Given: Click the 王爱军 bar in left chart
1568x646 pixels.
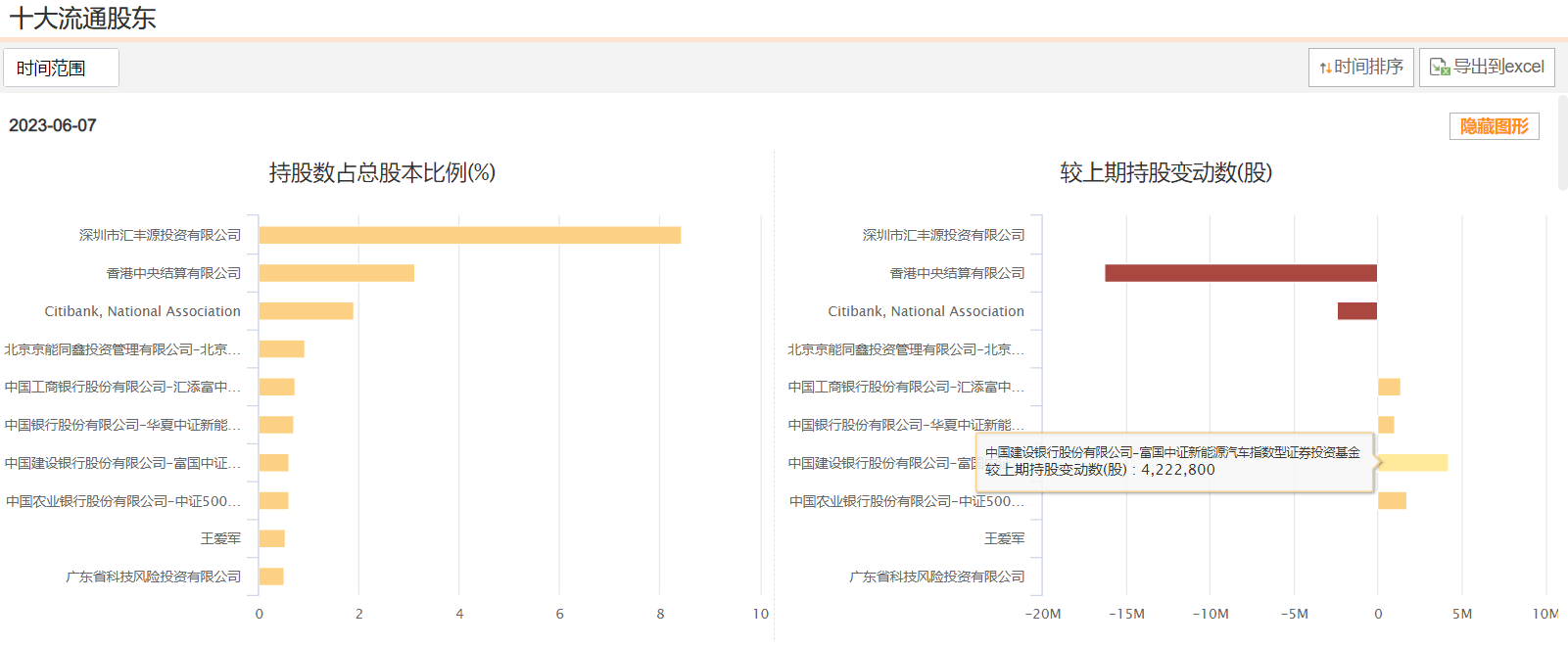Looking at the screenshot, I should (272, 538).
